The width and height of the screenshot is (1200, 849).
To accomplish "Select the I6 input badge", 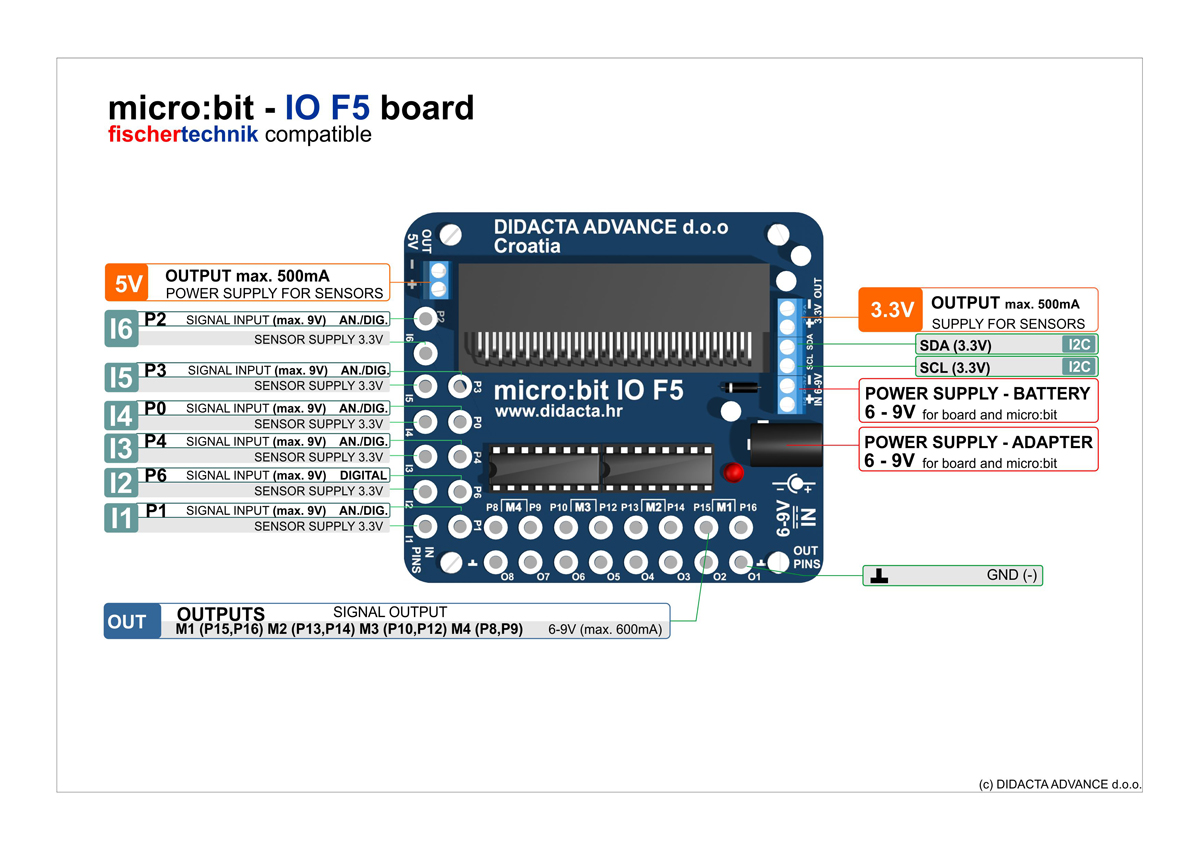I will point(121,329).
